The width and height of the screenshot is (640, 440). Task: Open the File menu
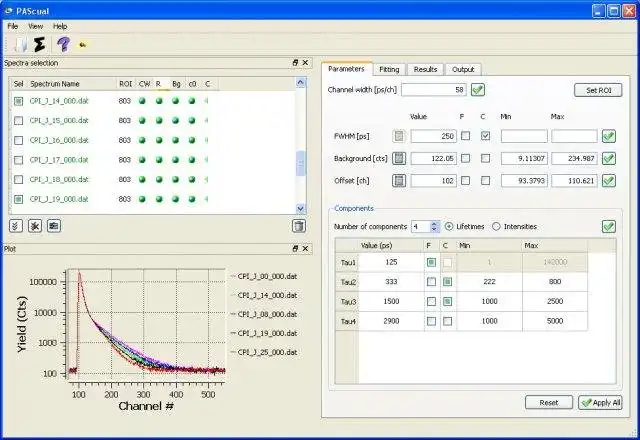13,26
